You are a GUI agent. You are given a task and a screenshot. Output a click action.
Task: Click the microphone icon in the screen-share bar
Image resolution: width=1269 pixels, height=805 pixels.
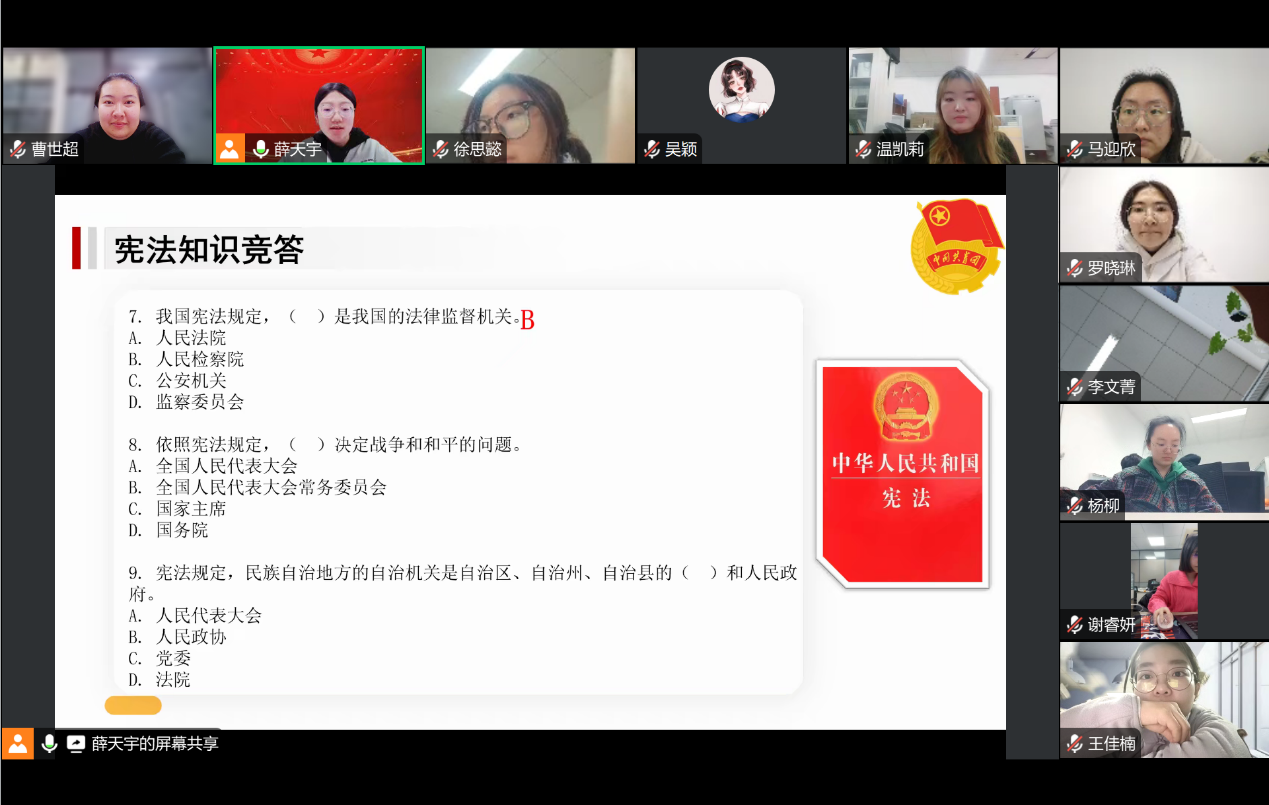click(49, 743)
